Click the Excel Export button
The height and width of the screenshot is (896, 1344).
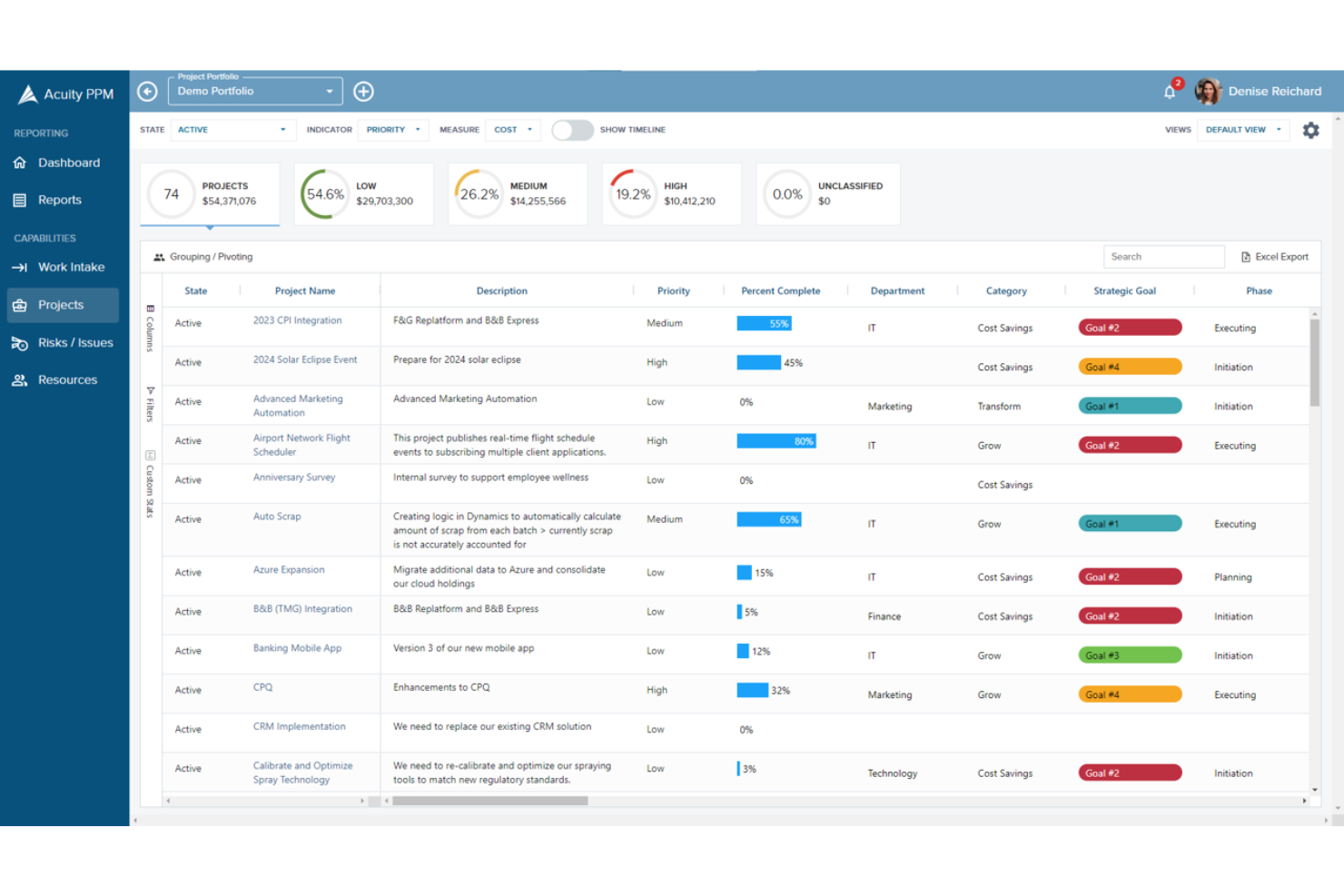click(x=1274, y=256)
